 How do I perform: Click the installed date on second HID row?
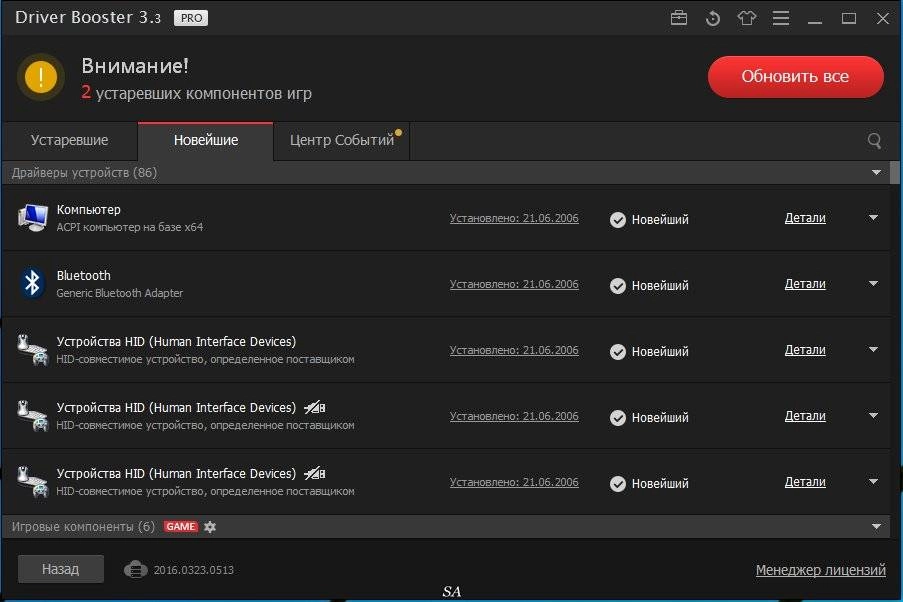pyautogui.click(x=514, y=416)
